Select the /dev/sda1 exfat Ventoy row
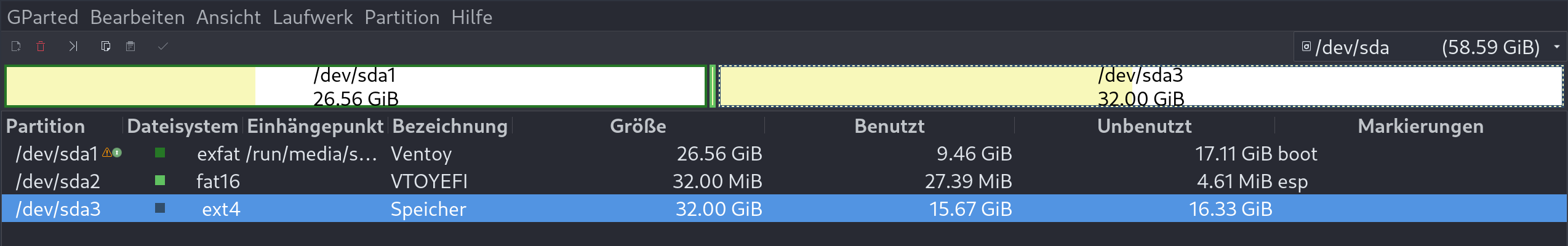 [784, 154]
